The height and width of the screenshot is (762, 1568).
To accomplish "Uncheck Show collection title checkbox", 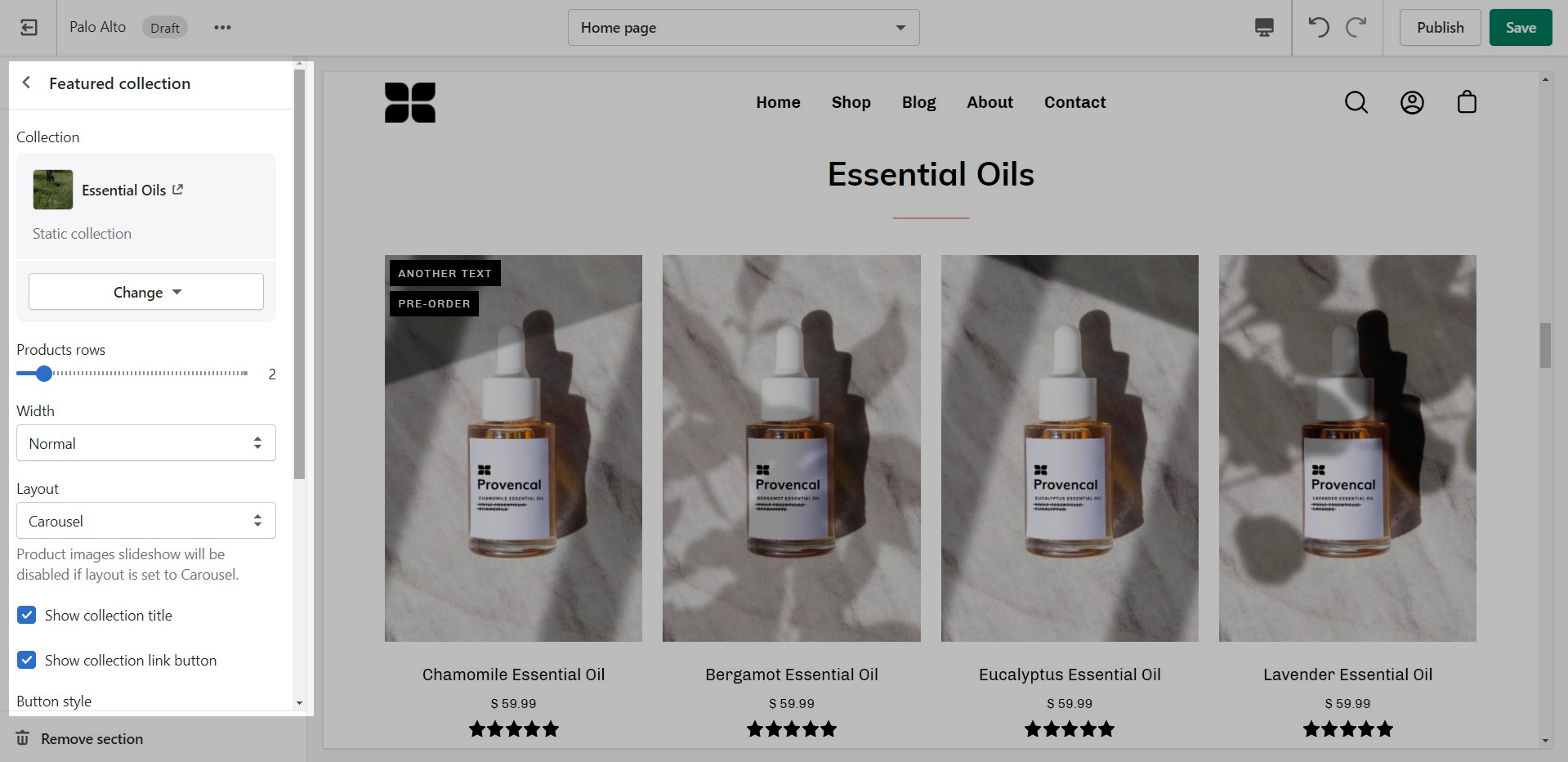I will pos(27,615).
